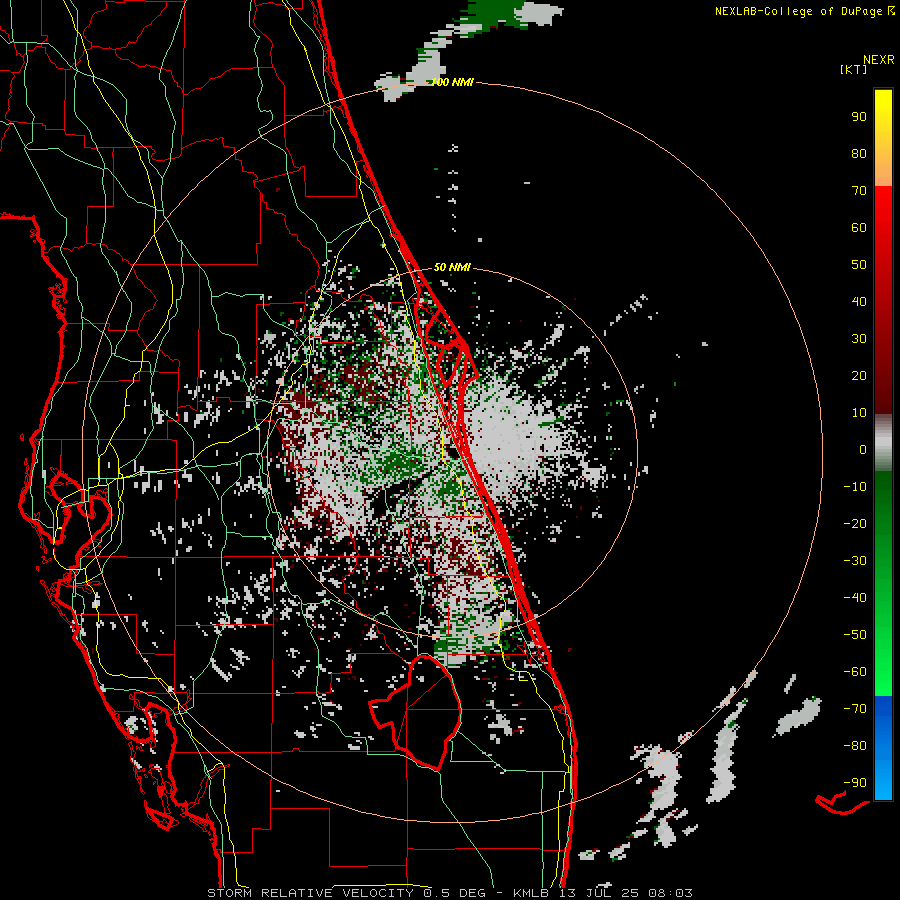Viewport: 900px width, 900px height.
Task: Click the positive 80 knot scale label
Action: click(x=859, y=153)
